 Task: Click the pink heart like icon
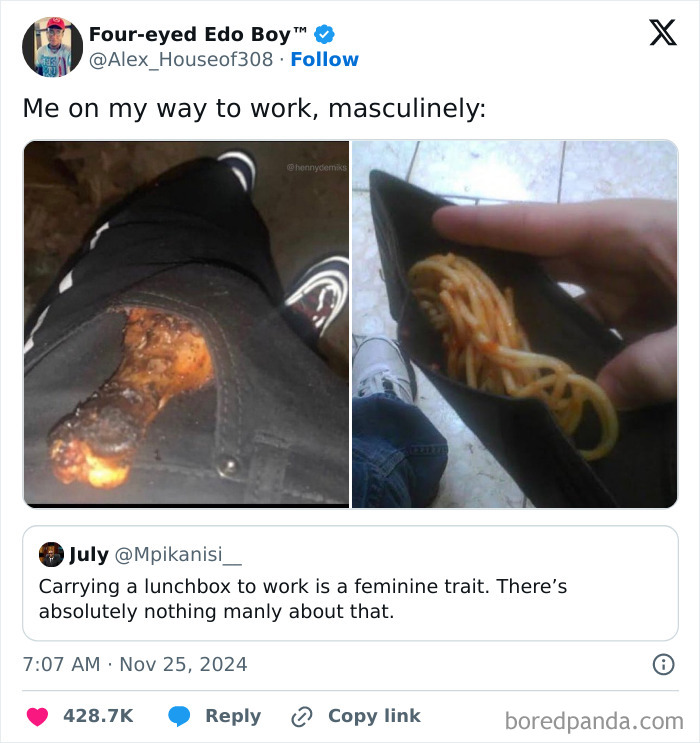[37, 716]
